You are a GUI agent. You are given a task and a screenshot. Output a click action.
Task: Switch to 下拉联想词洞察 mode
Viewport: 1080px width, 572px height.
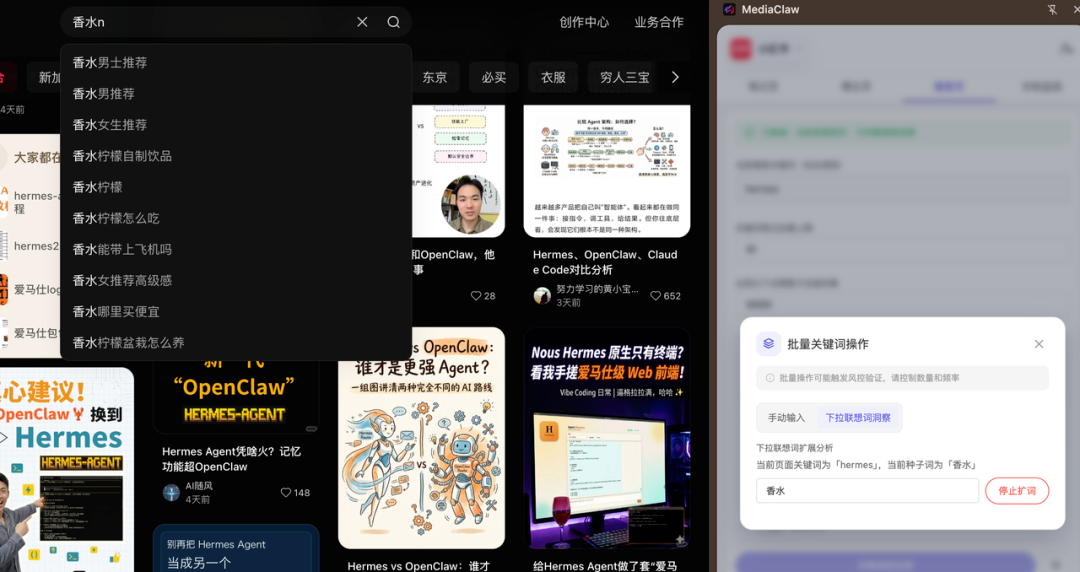pos(858,418)
